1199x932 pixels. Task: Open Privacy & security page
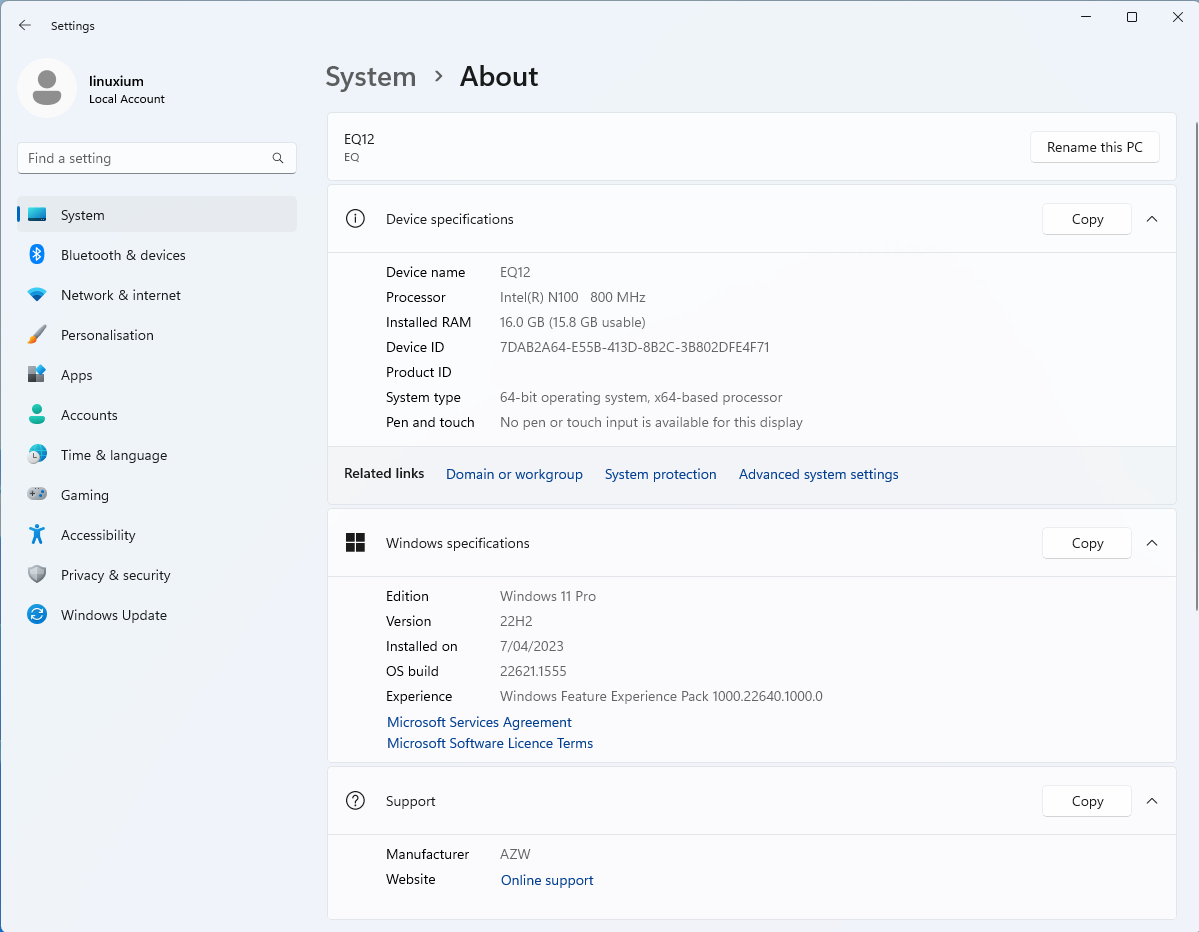tap(157, 575)
